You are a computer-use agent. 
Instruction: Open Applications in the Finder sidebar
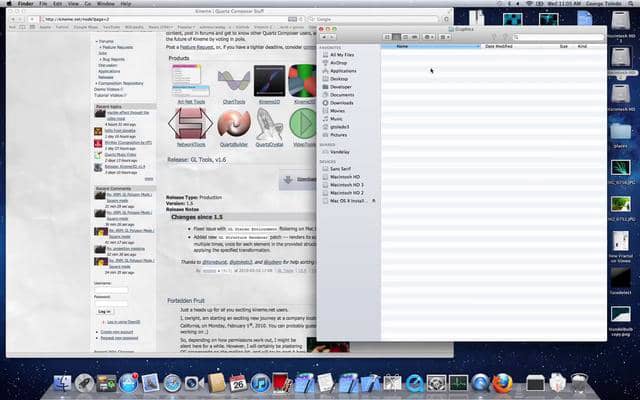pyautogui.click(x=343, y=71)
